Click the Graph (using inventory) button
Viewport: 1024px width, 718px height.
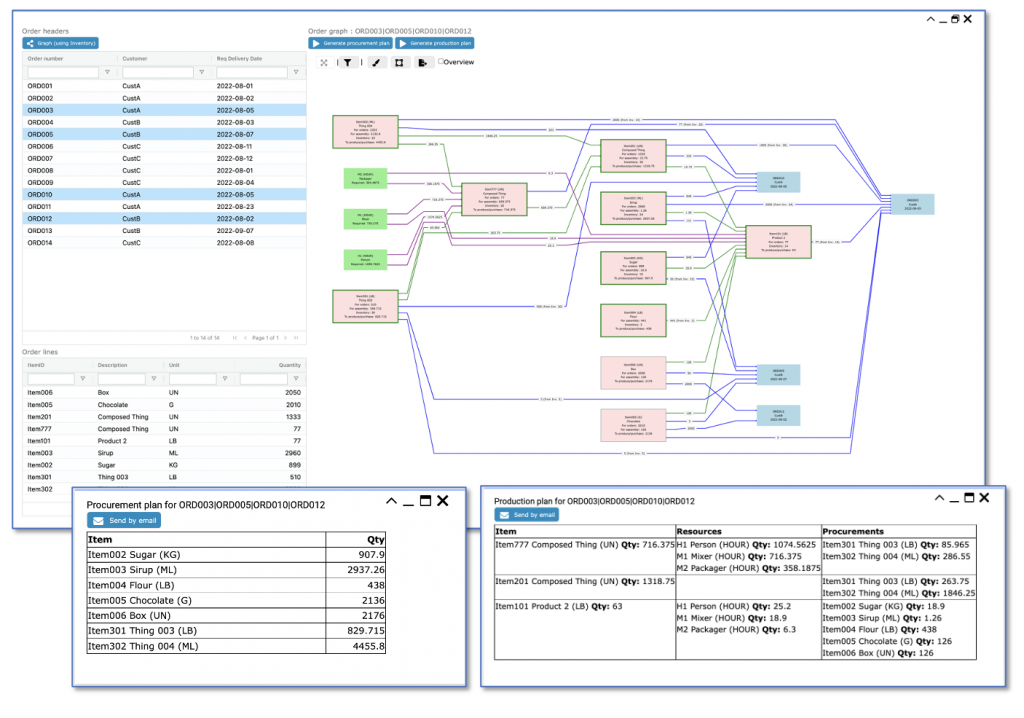pos(62,43)
